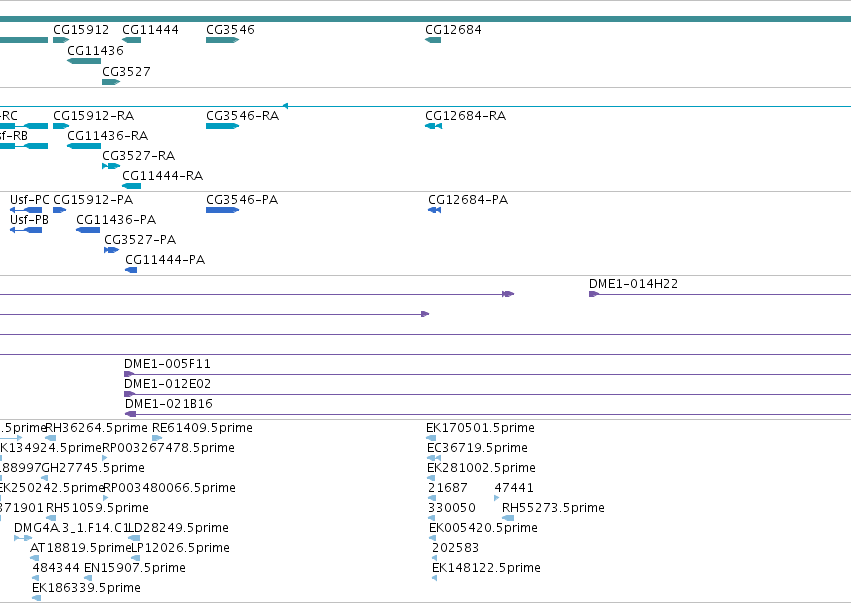The image size is (851, 603).
Task: Click the DME1-021B16 clone arrow
Action: click(x=130, y=414)
